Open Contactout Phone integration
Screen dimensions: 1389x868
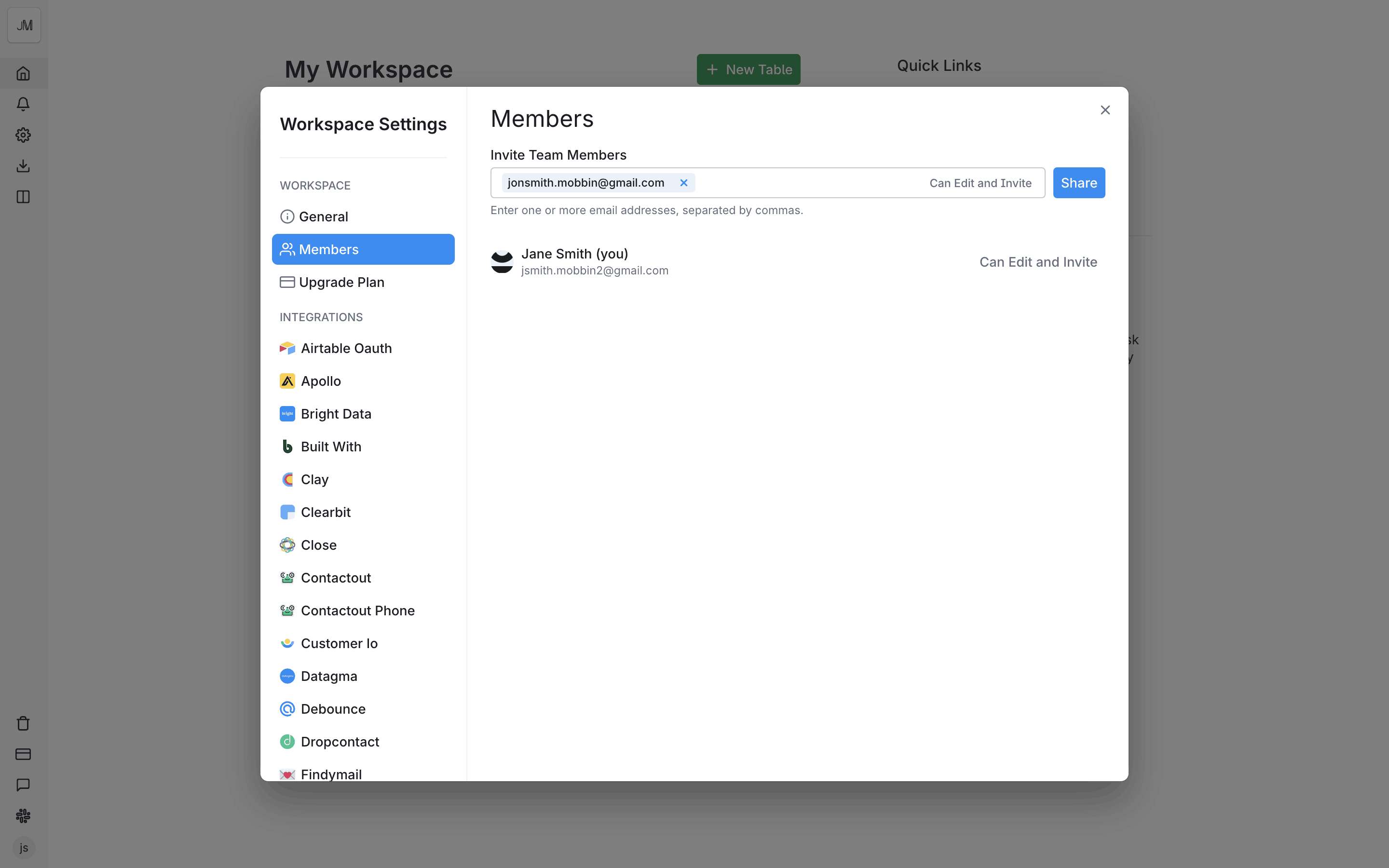pyautogui.click(x=363, y=610)
